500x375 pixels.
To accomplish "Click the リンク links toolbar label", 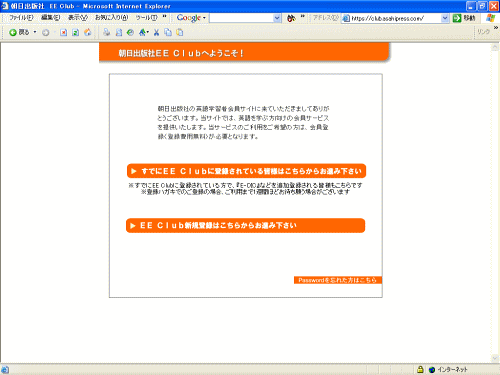I will (483, 32).
